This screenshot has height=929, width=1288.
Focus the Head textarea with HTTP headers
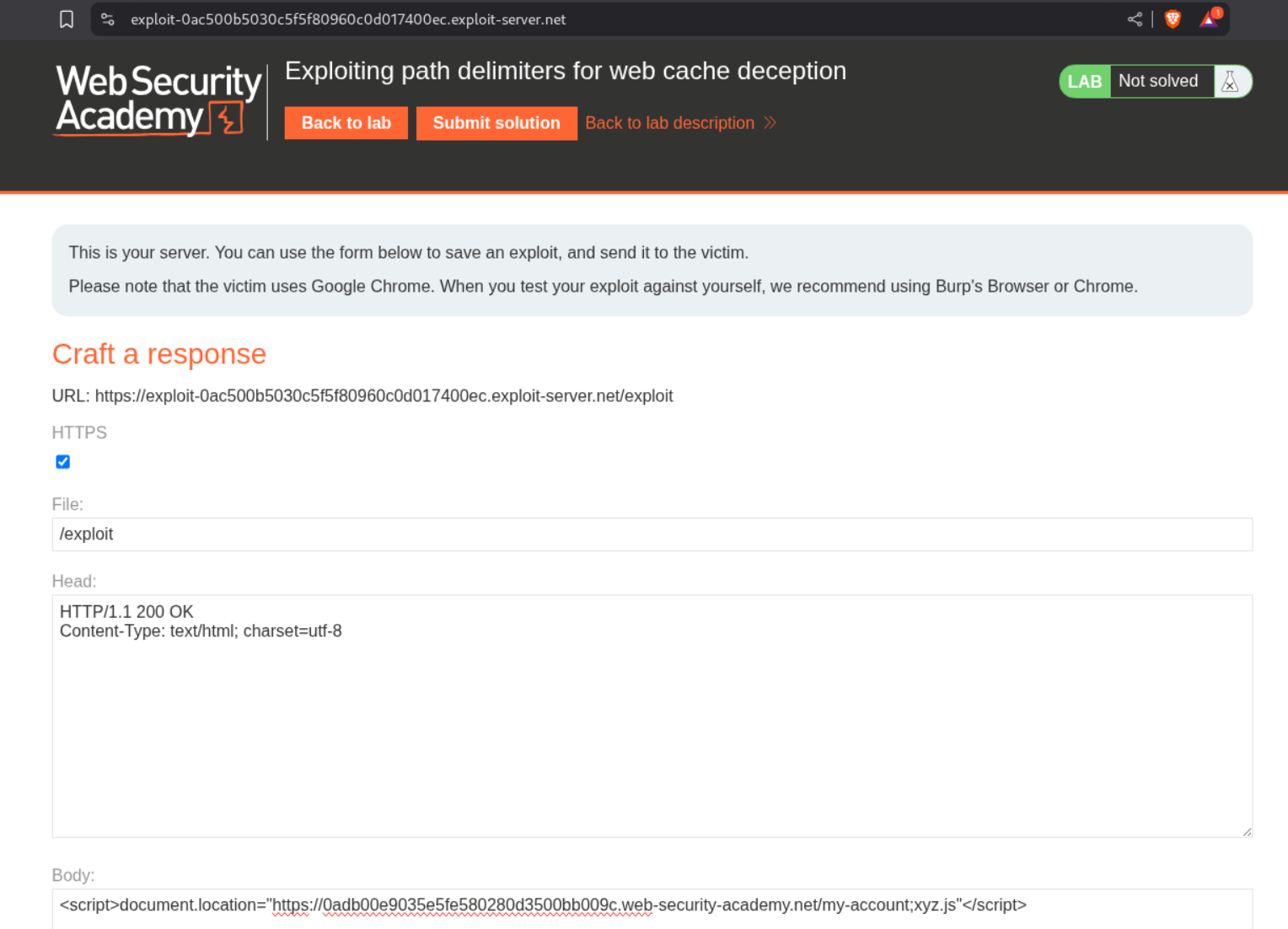coord(652,716)
